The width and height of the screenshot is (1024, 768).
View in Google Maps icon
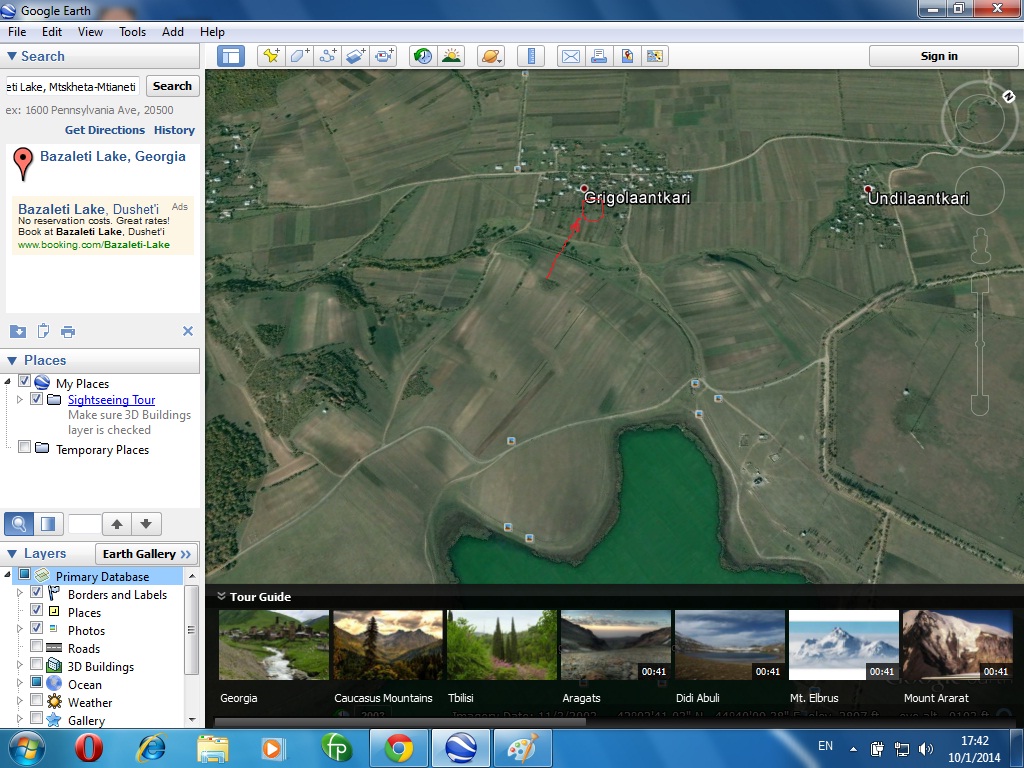point(655,56)
